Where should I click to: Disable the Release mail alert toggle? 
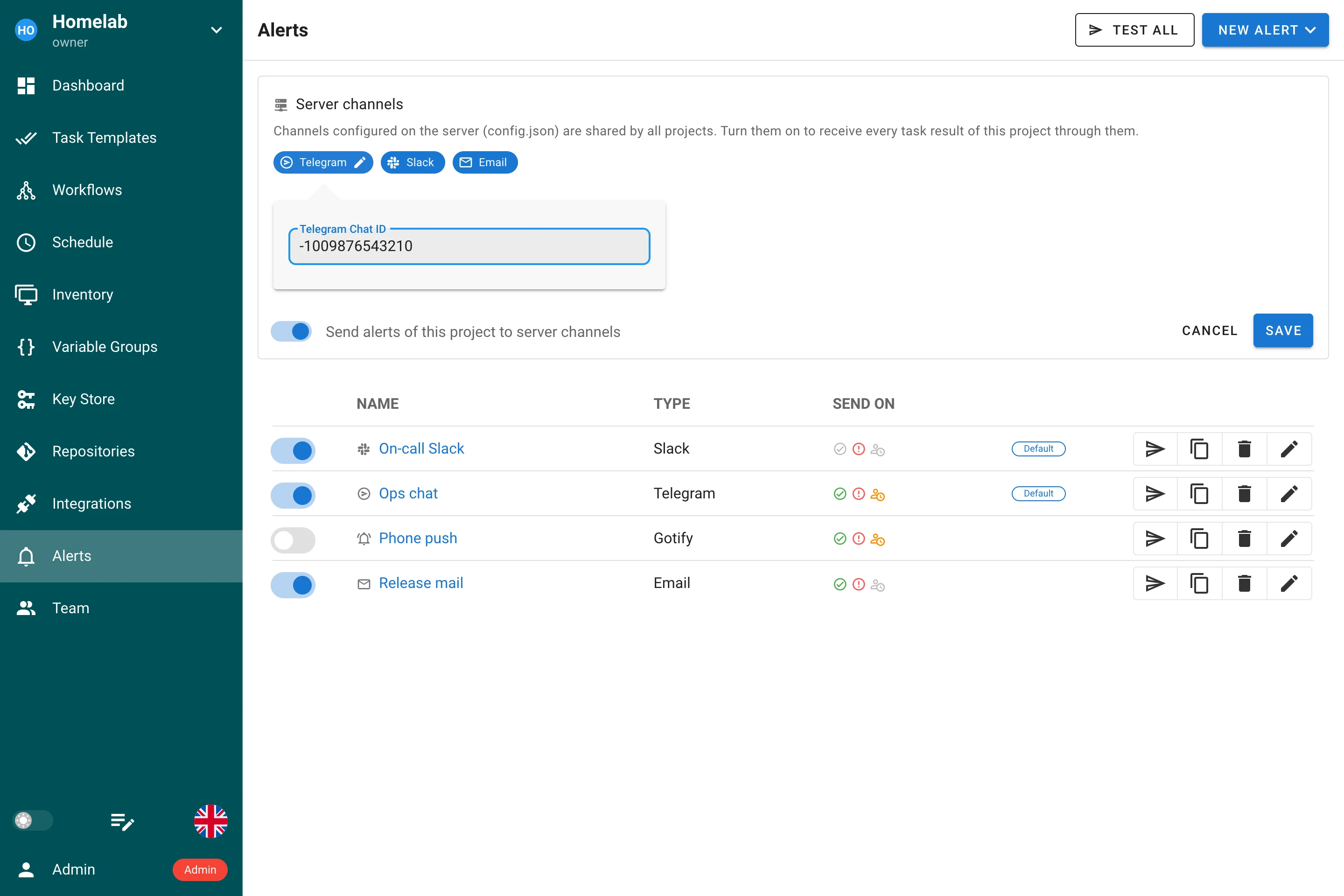click(293, 585)
